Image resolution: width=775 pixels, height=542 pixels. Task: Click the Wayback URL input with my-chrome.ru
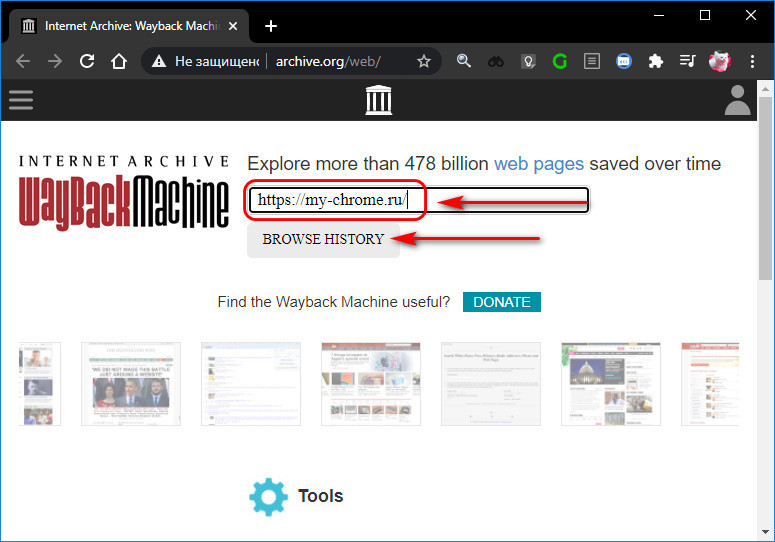(419, 200)
